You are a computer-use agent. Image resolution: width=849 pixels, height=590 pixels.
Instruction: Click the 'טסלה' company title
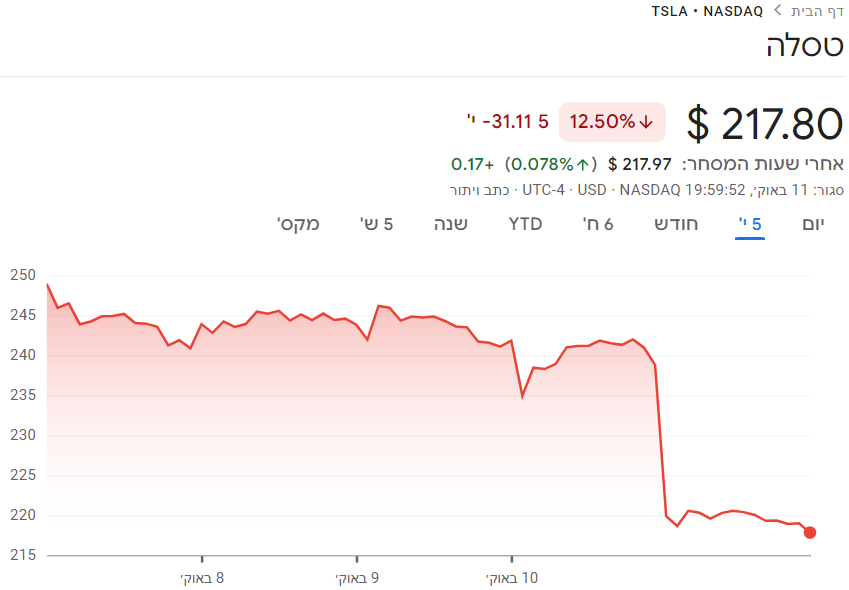(x=804, y=46)
